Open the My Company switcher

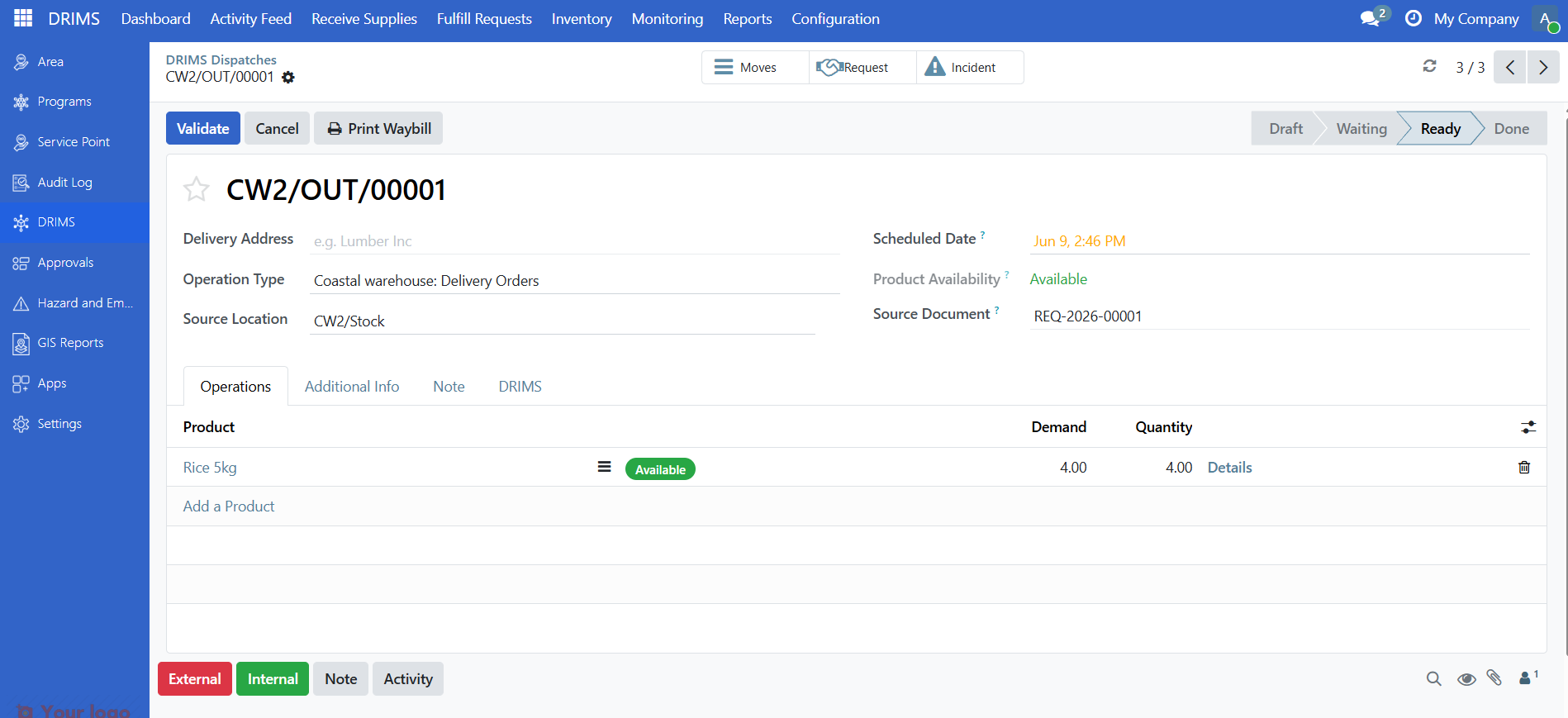1476,18
